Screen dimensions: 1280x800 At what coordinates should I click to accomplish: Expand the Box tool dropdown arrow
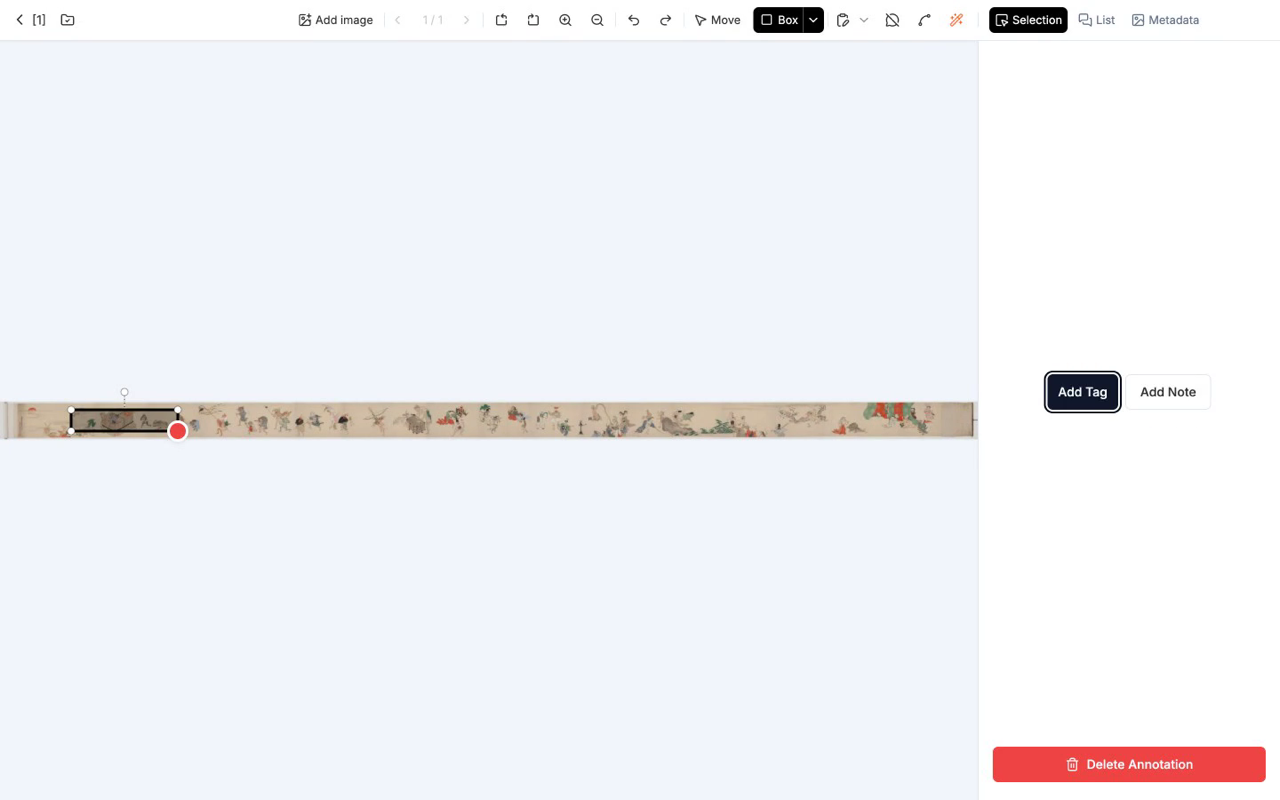point(814,20)
